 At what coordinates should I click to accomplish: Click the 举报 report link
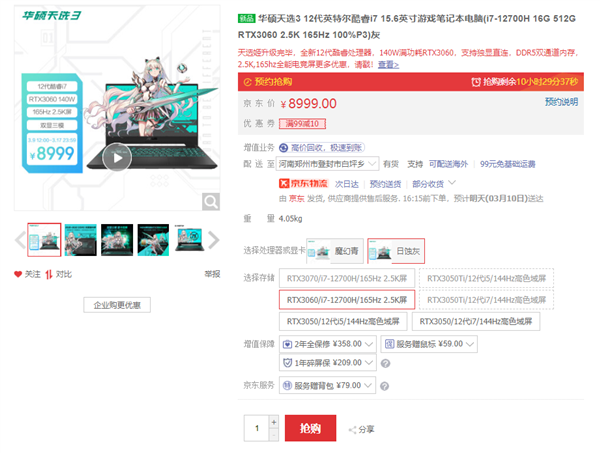click(x=212, y=274)
